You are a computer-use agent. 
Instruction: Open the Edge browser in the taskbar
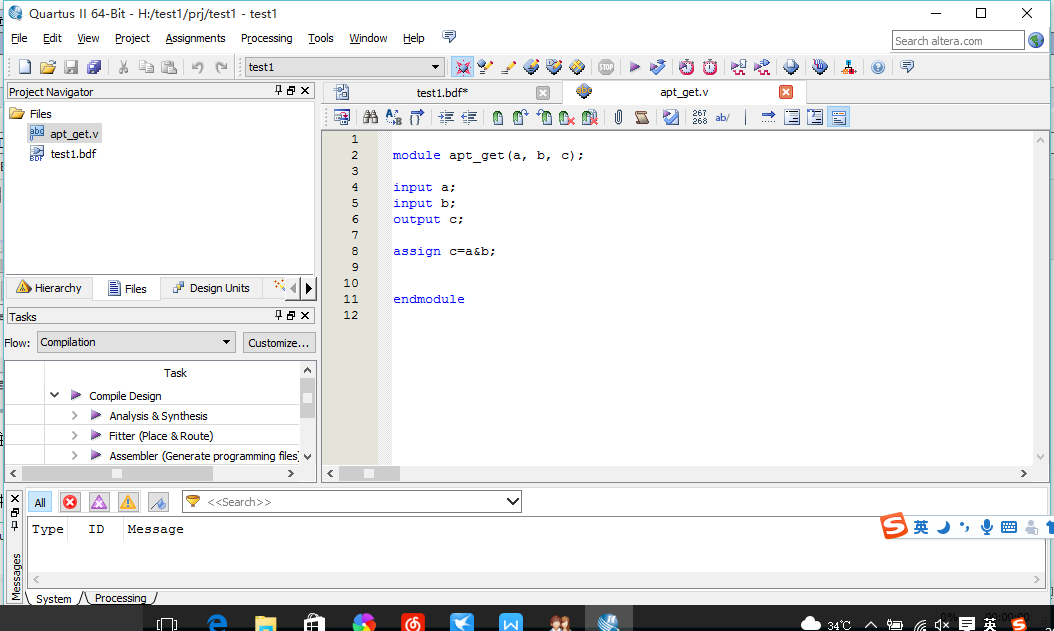coord(216,623)
